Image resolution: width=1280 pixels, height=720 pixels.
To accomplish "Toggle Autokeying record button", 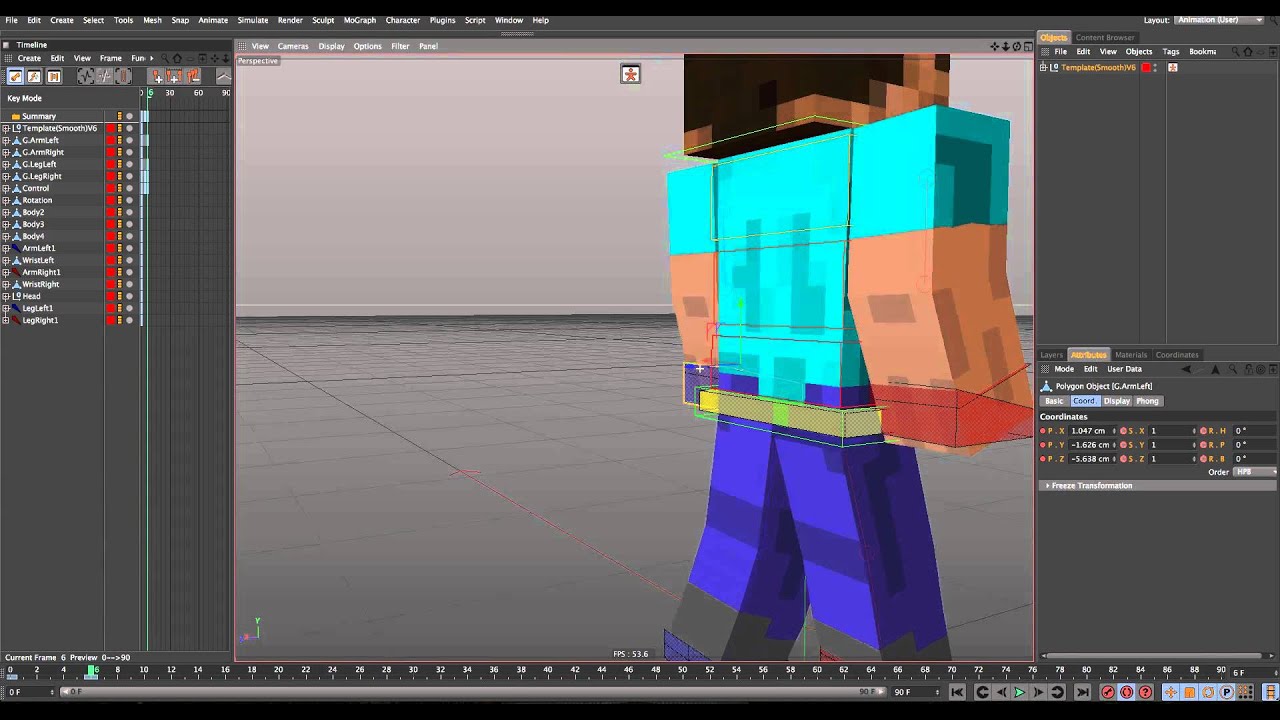I will point(1126,692).
